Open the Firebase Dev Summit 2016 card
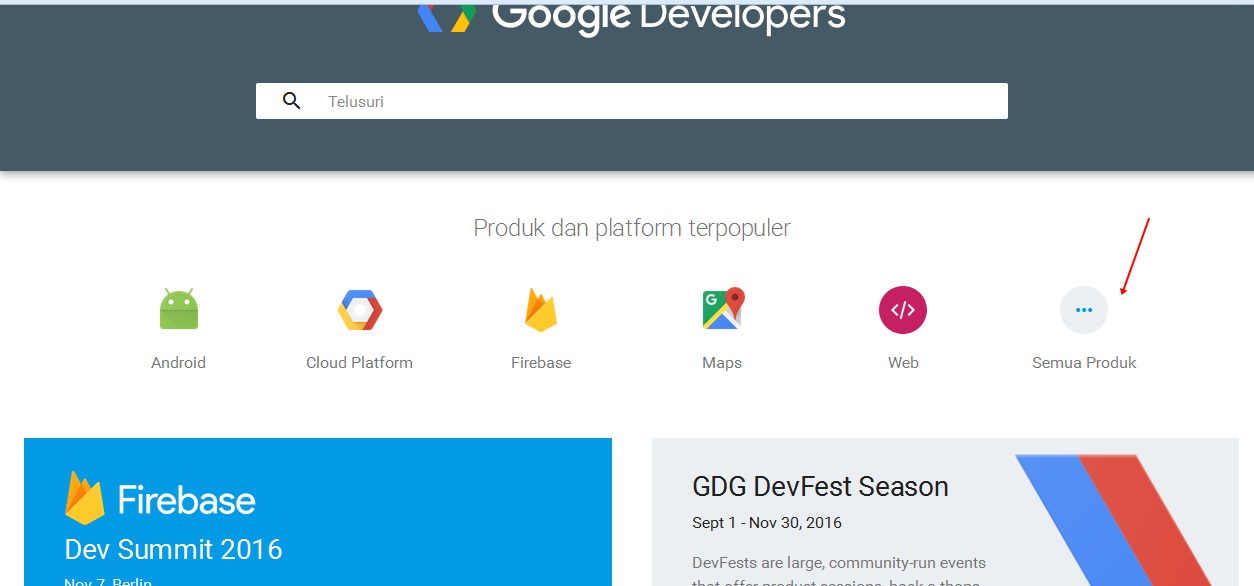Viewport: 1254px width, 586px height. (x=318, y=512)
